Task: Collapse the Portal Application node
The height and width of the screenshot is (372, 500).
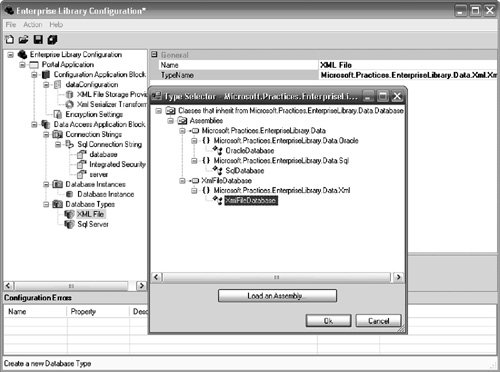Action: (22, 65)
